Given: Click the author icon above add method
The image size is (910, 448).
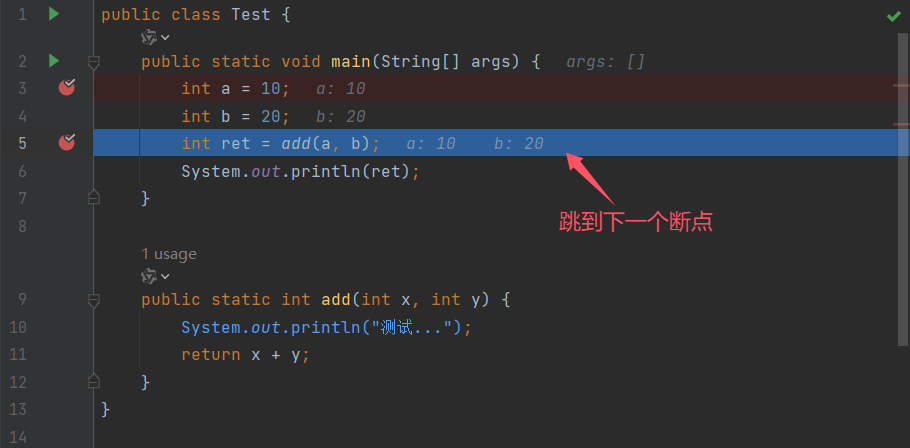Looking at the screenshot, I should point(149,276).
